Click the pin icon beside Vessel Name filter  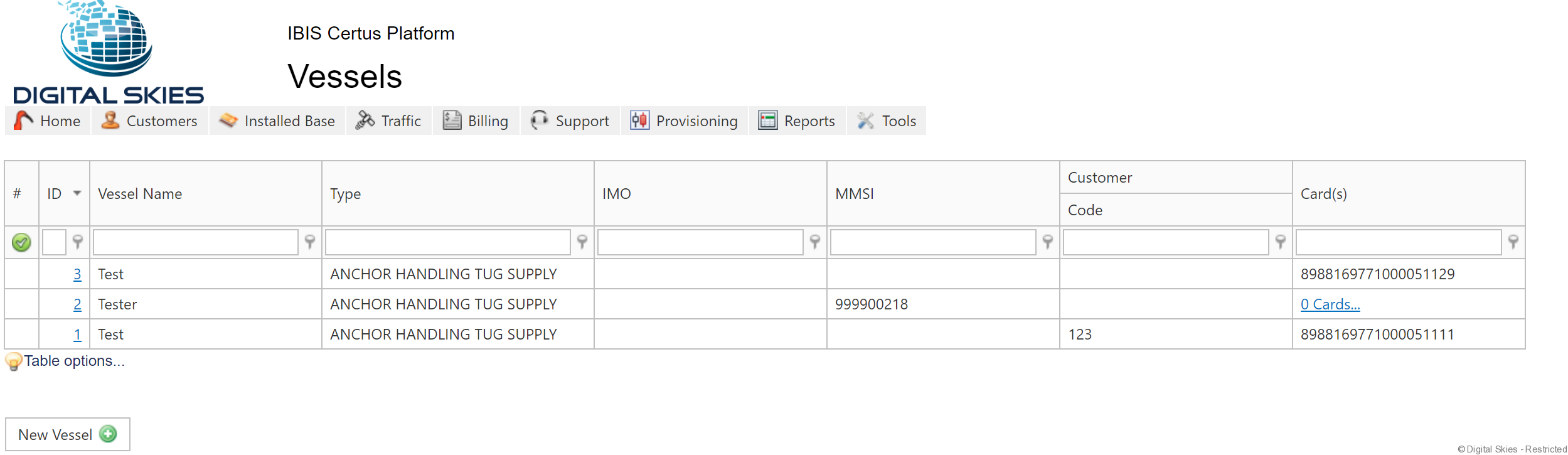310,242
